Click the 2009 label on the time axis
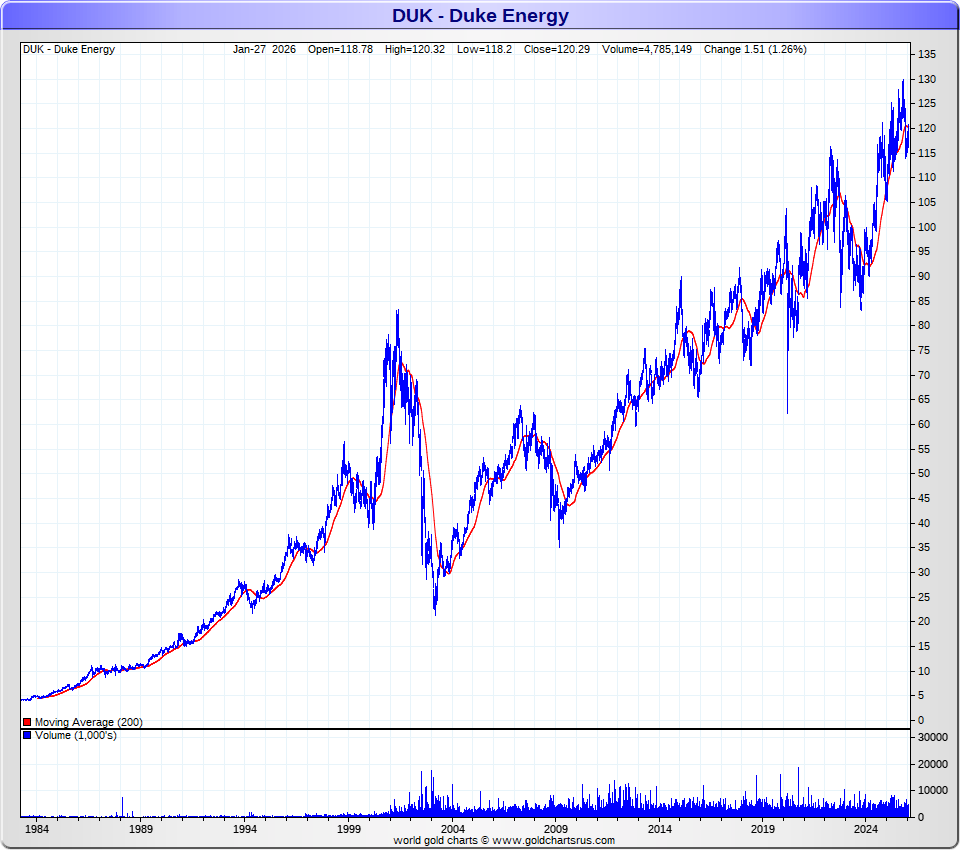 (x=556, y=829)
